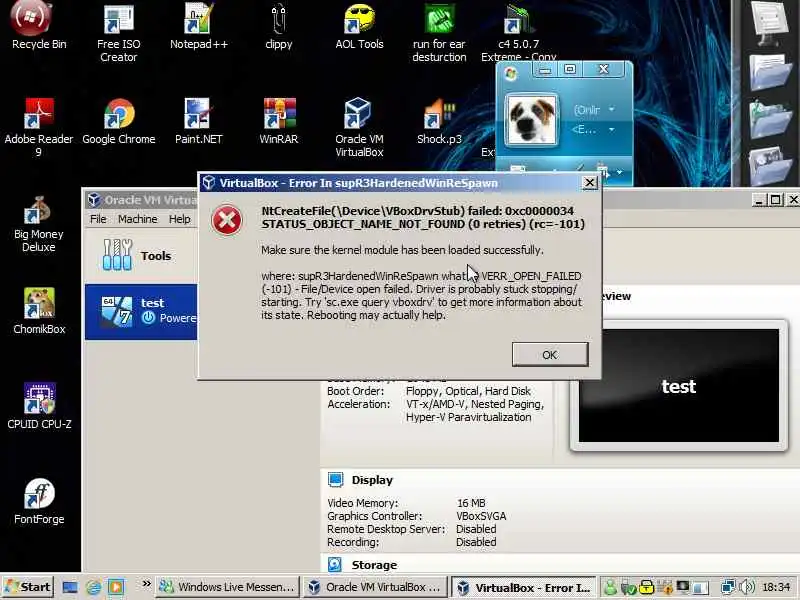The height and width of the screenshot is (600, 800).
Task: Select the c4 5.0.7 Extreme shortcut
Action: [x=518, y=32]
